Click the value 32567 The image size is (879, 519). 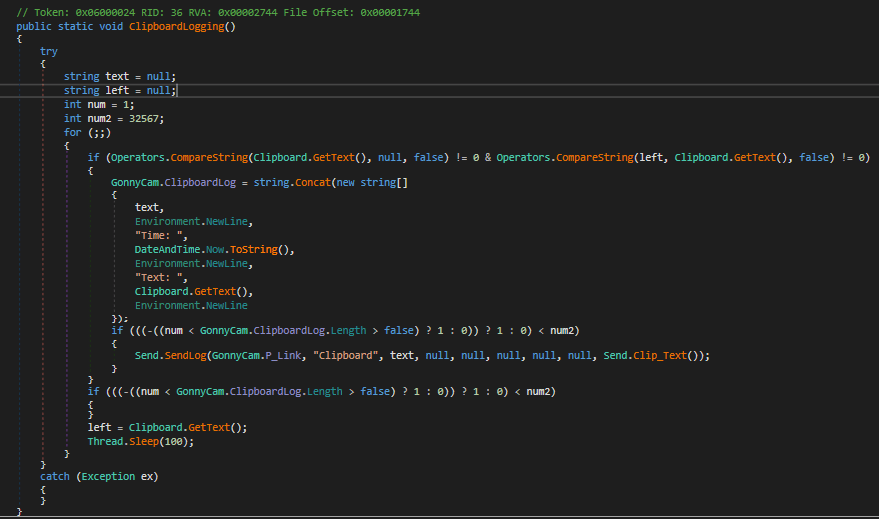coord(144,118)
